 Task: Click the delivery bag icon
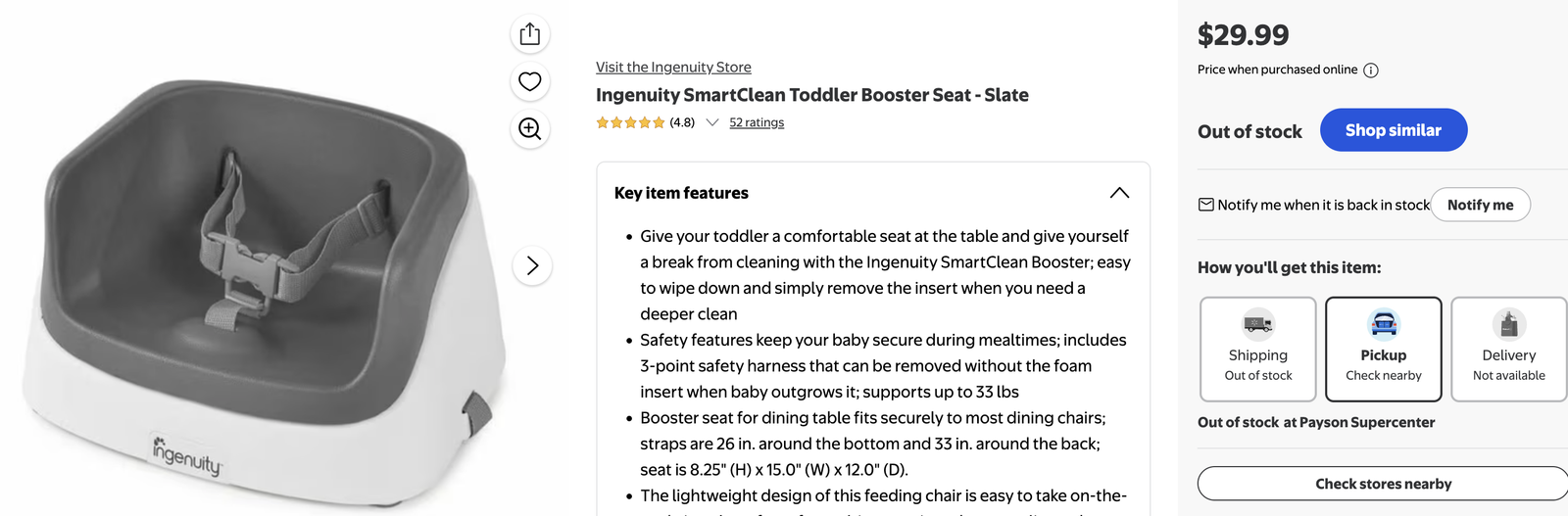pyautogui.click(x=1509, y=323)
